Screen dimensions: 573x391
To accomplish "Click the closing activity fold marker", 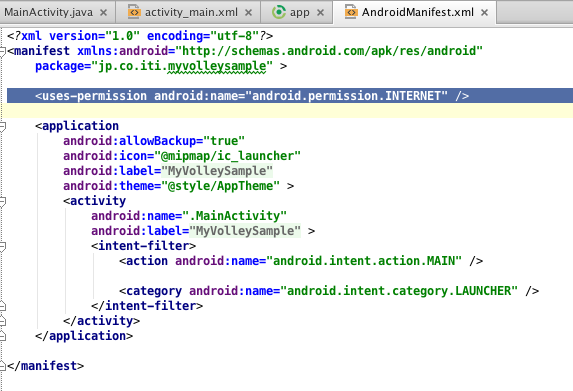I will 3,321.
